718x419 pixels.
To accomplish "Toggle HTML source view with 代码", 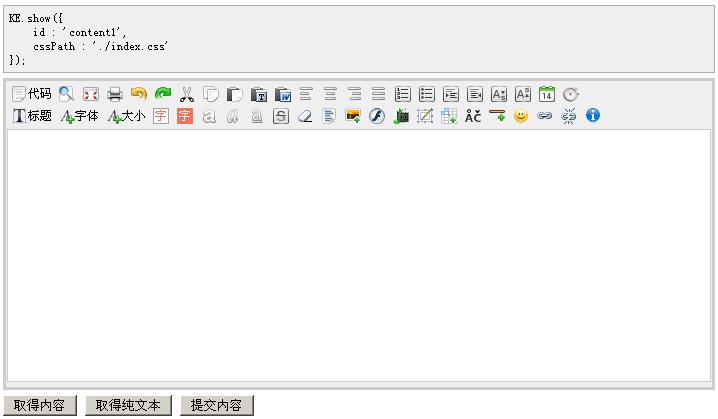I will tap(32, 94).
